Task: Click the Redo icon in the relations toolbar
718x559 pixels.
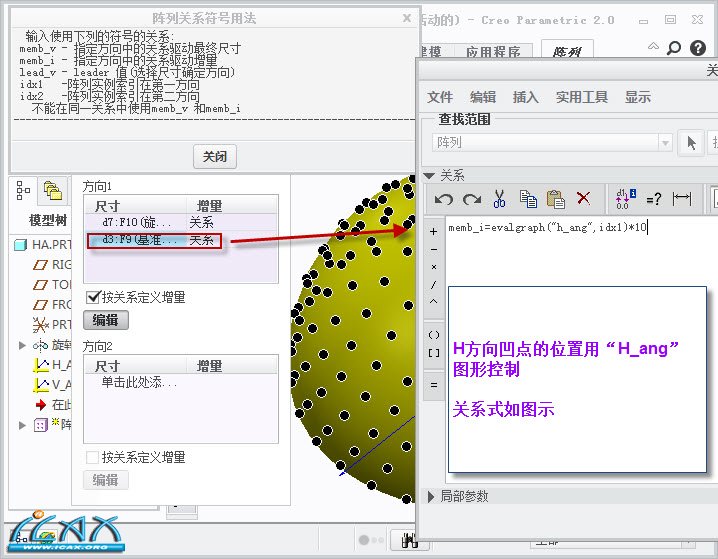Action: click(472, 199)
